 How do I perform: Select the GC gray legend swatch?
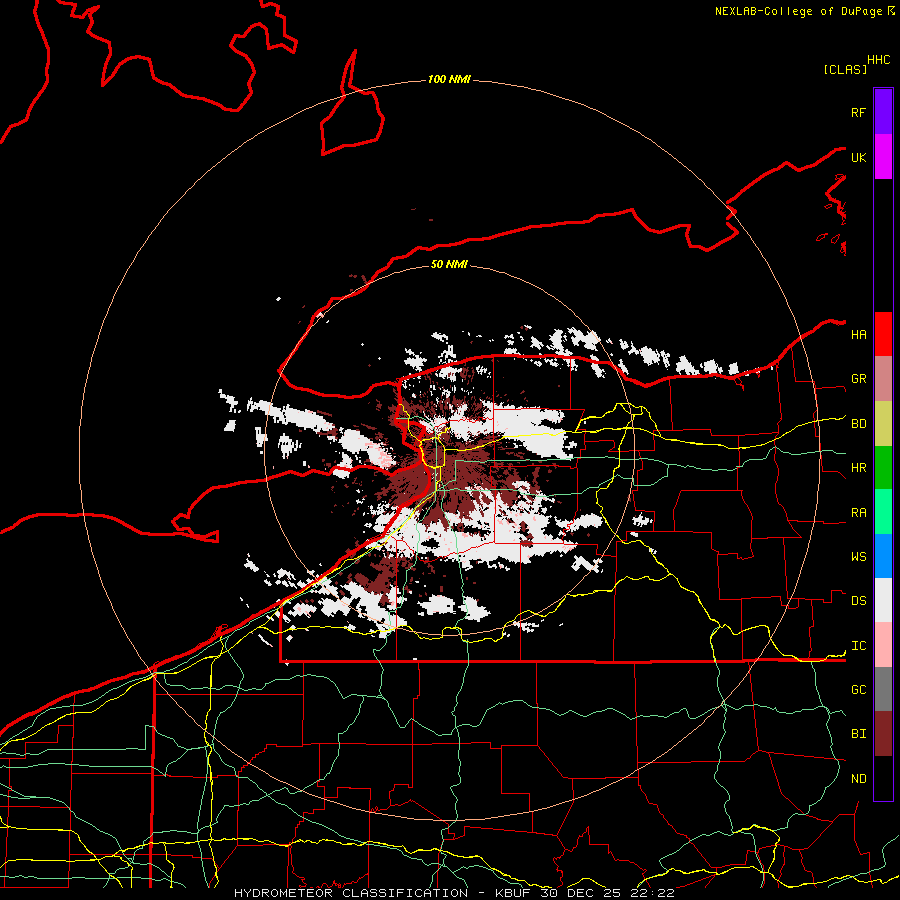click(x=883, y=689)
